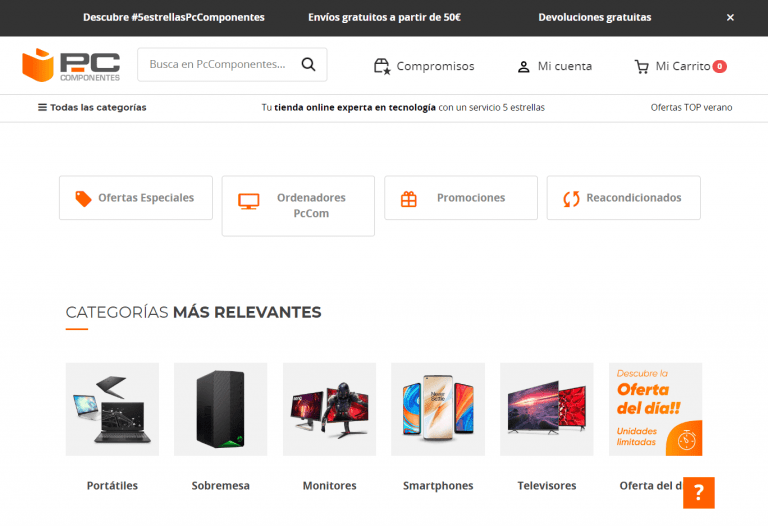
Task: Click the Compromisos shop star icon
Action: 382,66
